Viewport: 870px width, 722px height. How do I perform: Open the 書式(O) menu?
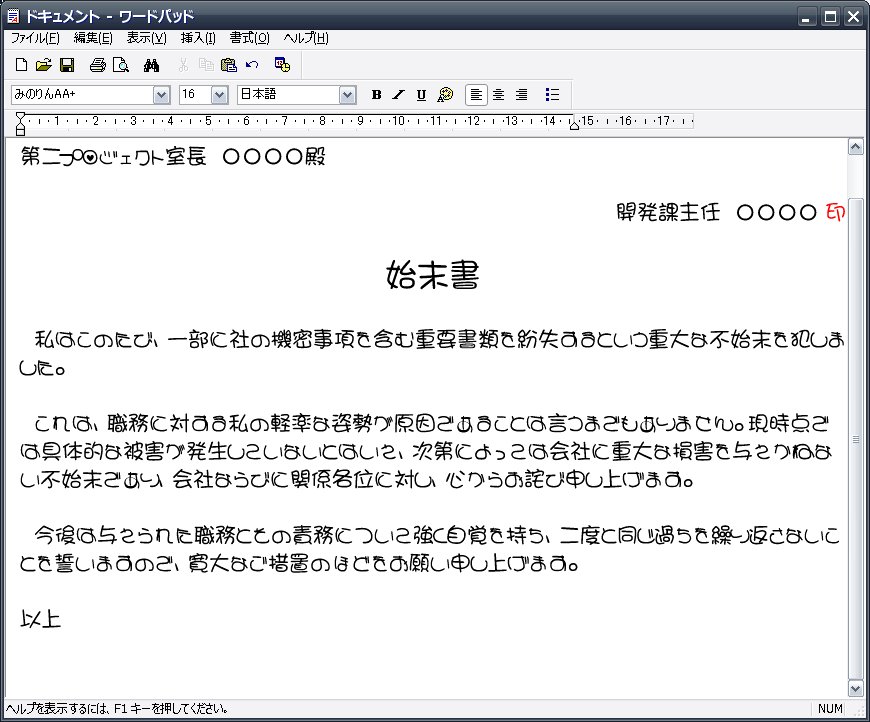(249, 38)
